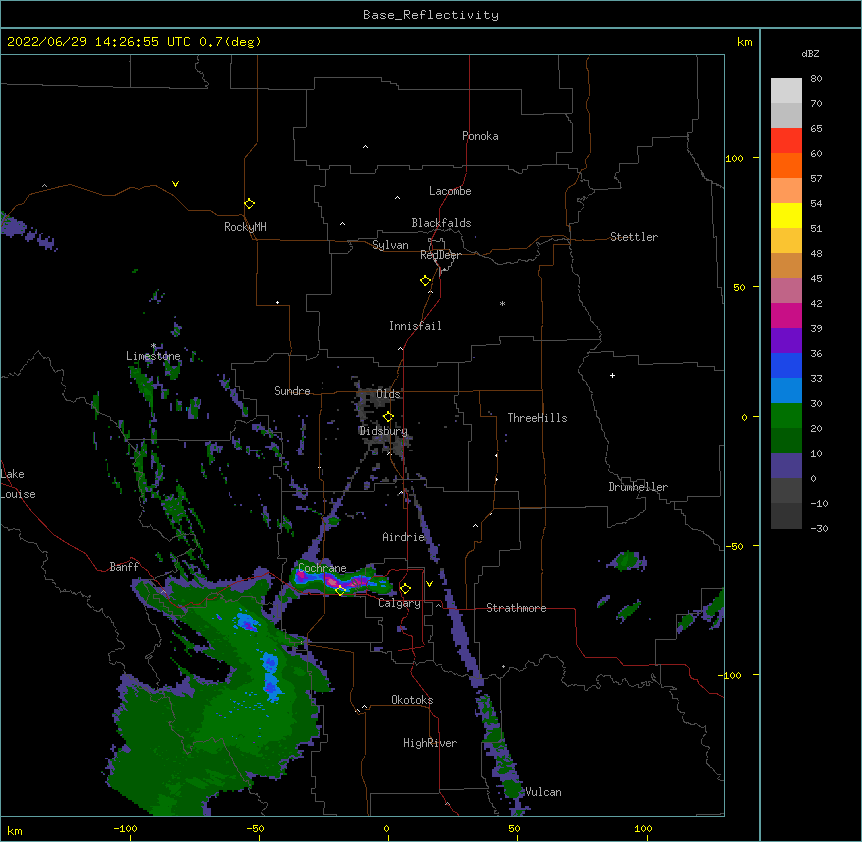
Task: Click the Banff town label
Action: tap(124, 567)
